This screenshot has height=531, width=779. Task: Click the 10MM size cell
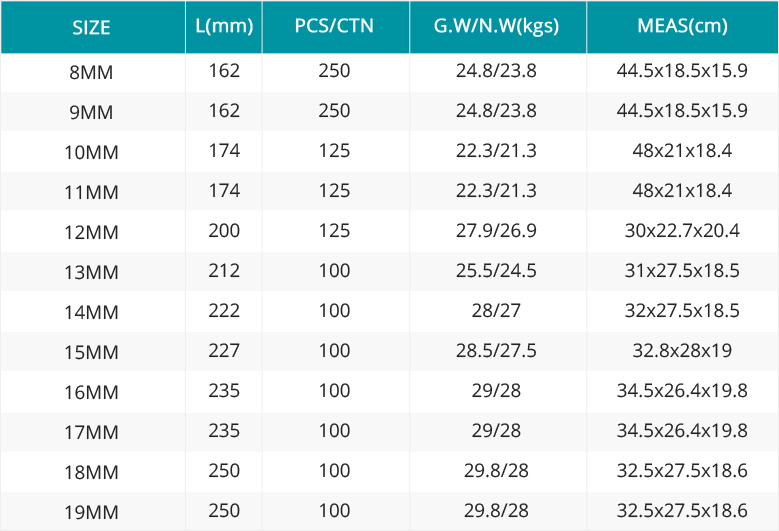(91, 152)
